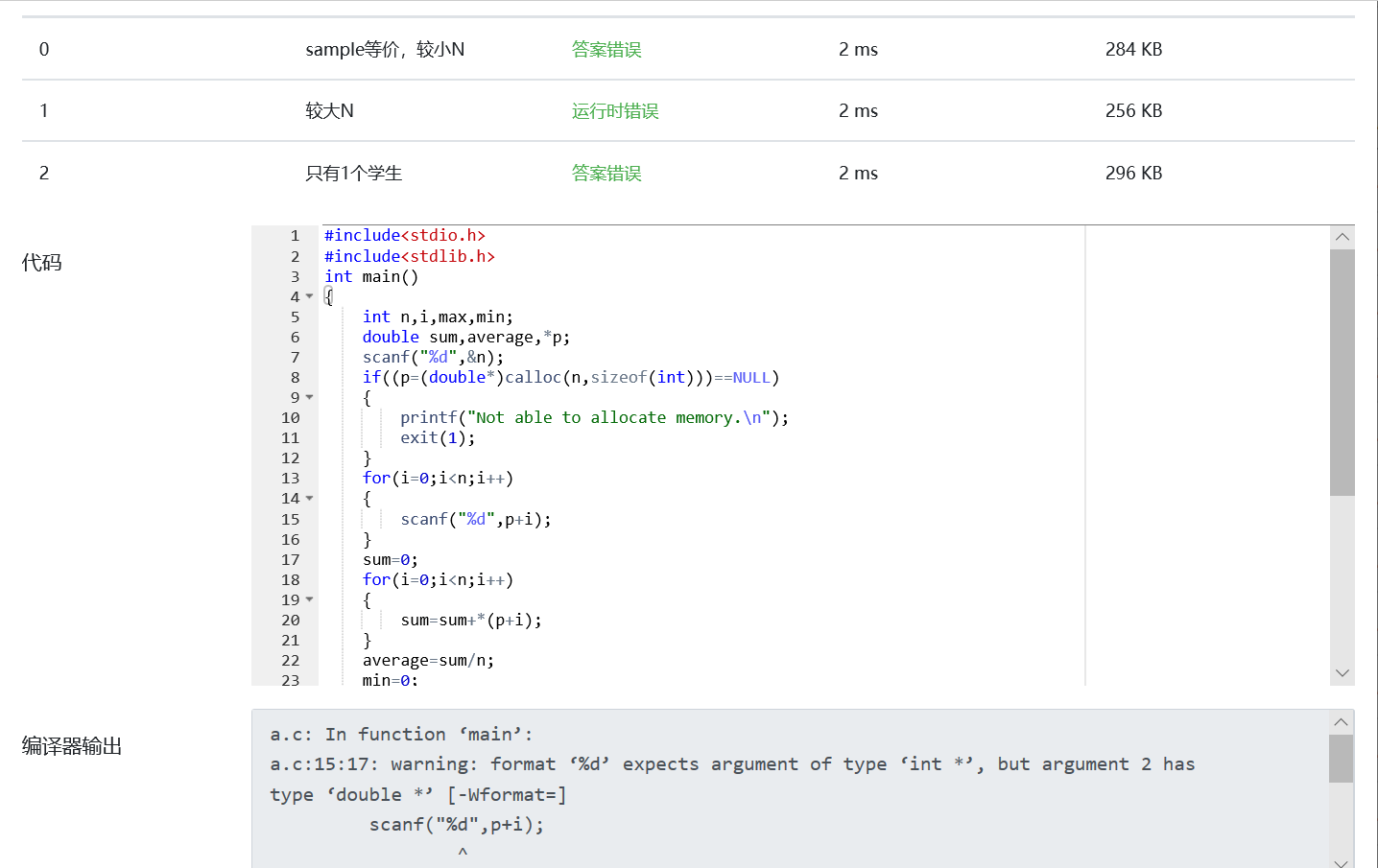Click the 'double sum,average,*p;' line
The image size is (1378, 868).
[x=466, y=337]
